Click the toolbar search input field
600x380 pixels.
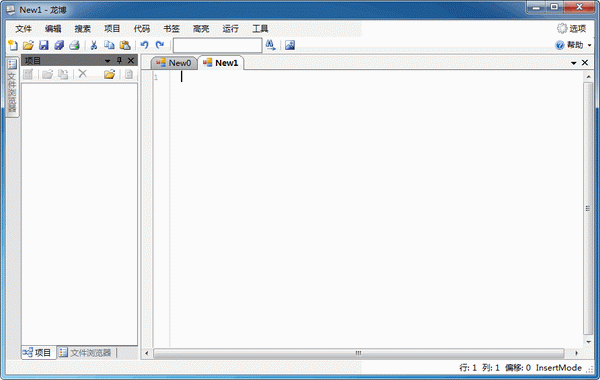point(217,45)
